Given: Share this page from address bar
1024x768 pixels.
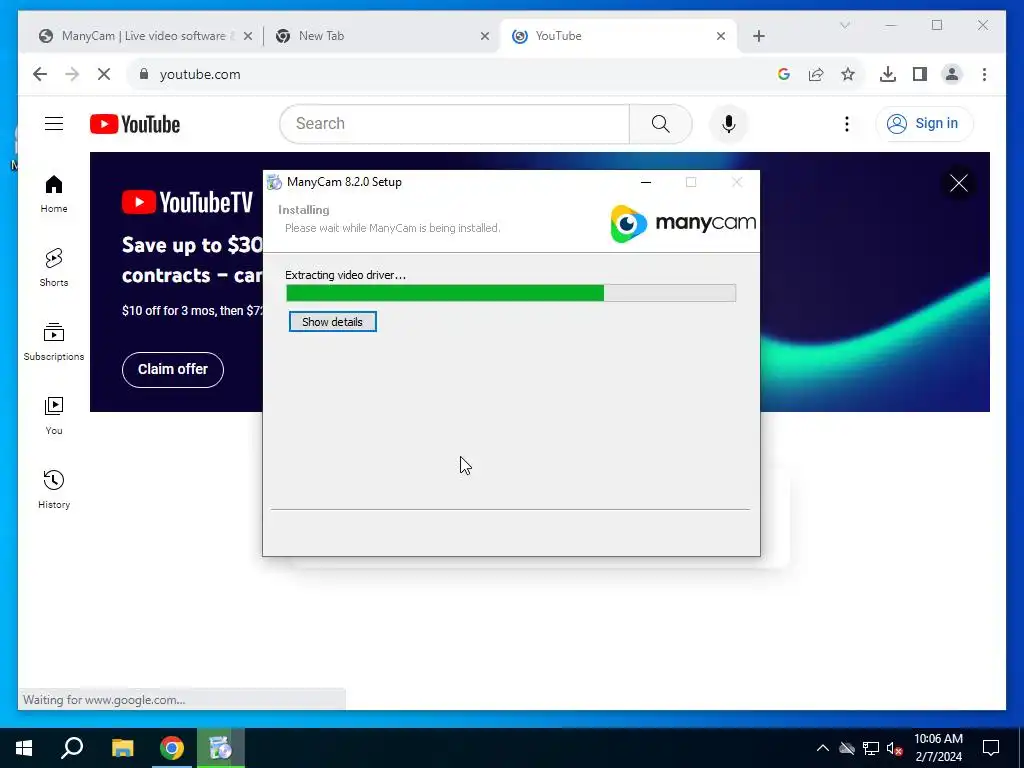Looking at the screenshot, I should click(816, 74).
